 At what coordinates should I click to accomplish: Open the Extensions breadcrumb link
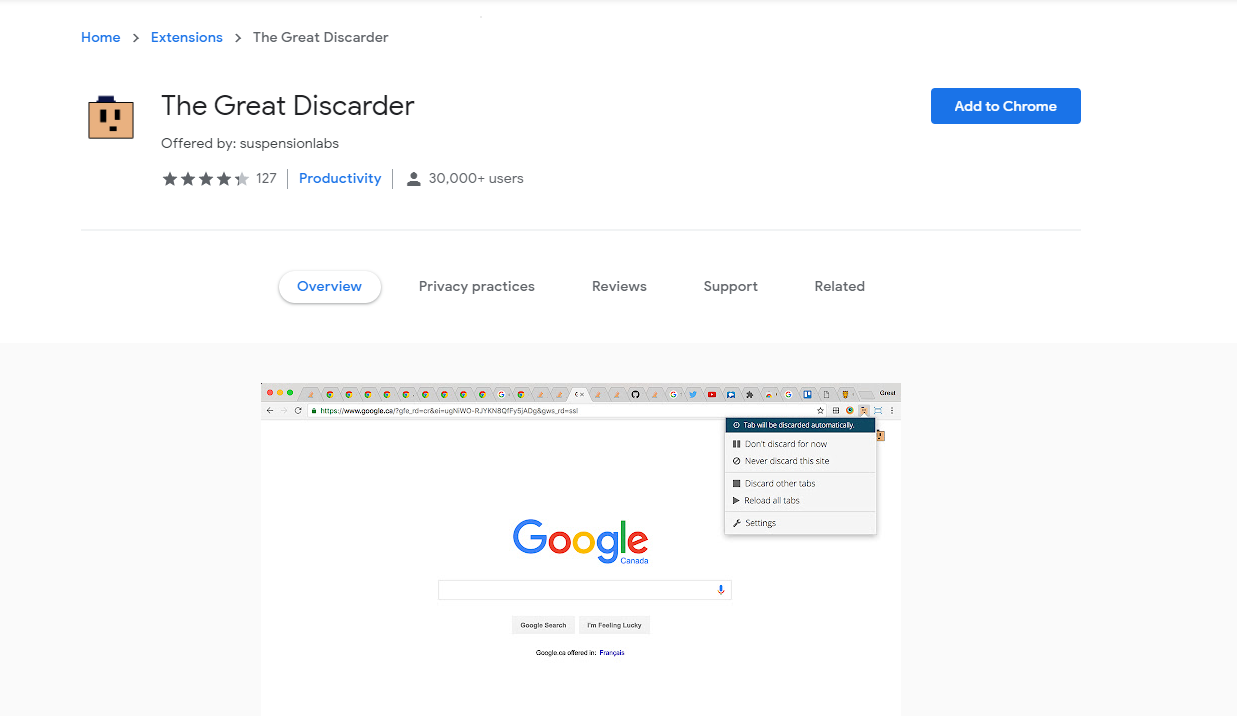coord(187,37)
